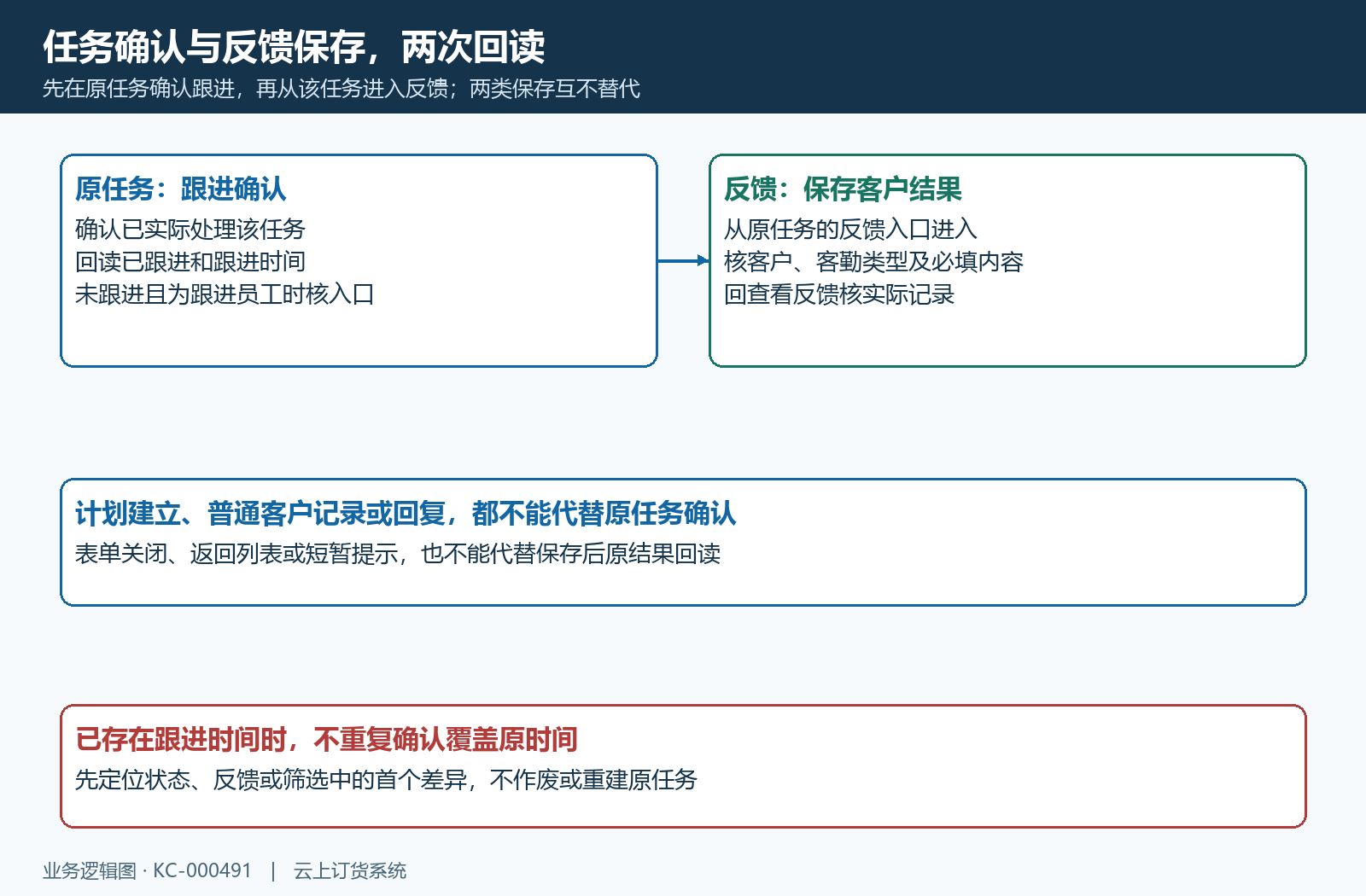Click the title "任务确认与反馈保存，两次回读"

coord(294,47)
